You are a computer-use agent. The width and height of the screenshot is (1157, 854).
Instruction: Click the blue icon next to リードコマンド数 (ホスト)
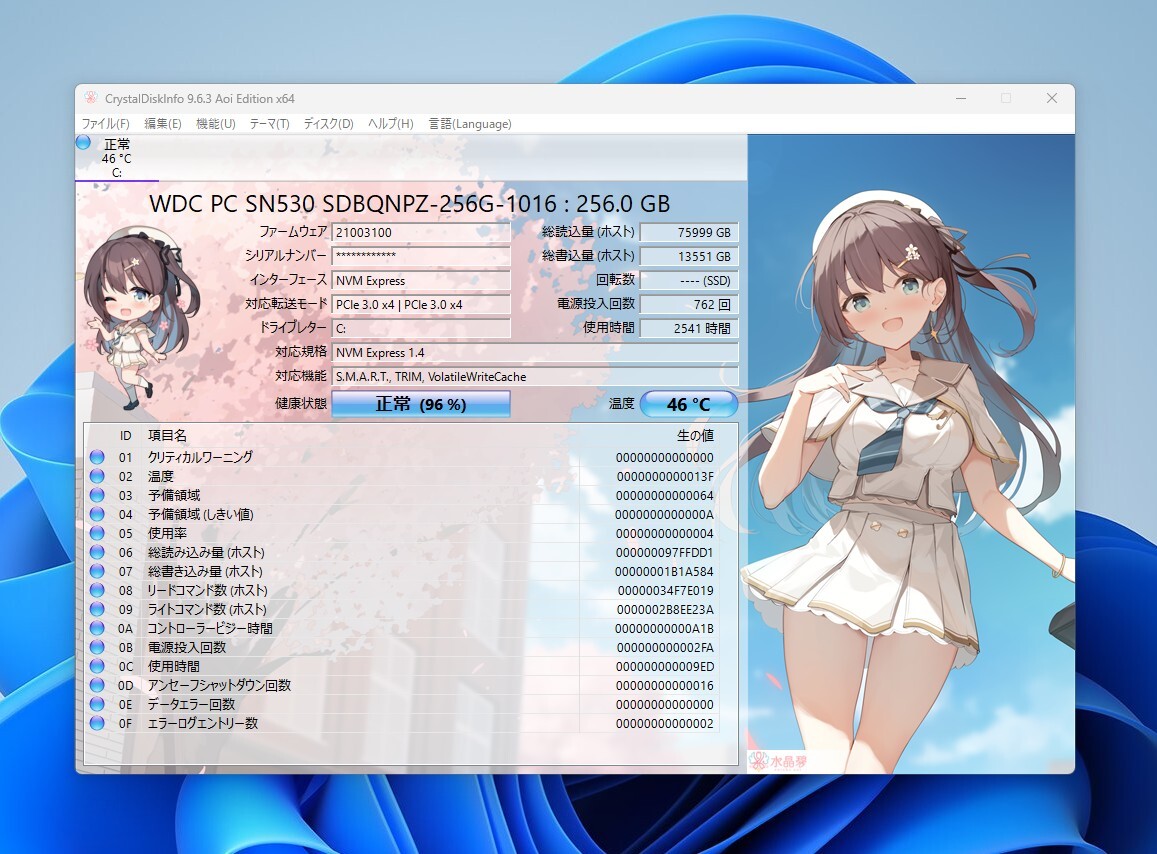pos(97,590)
